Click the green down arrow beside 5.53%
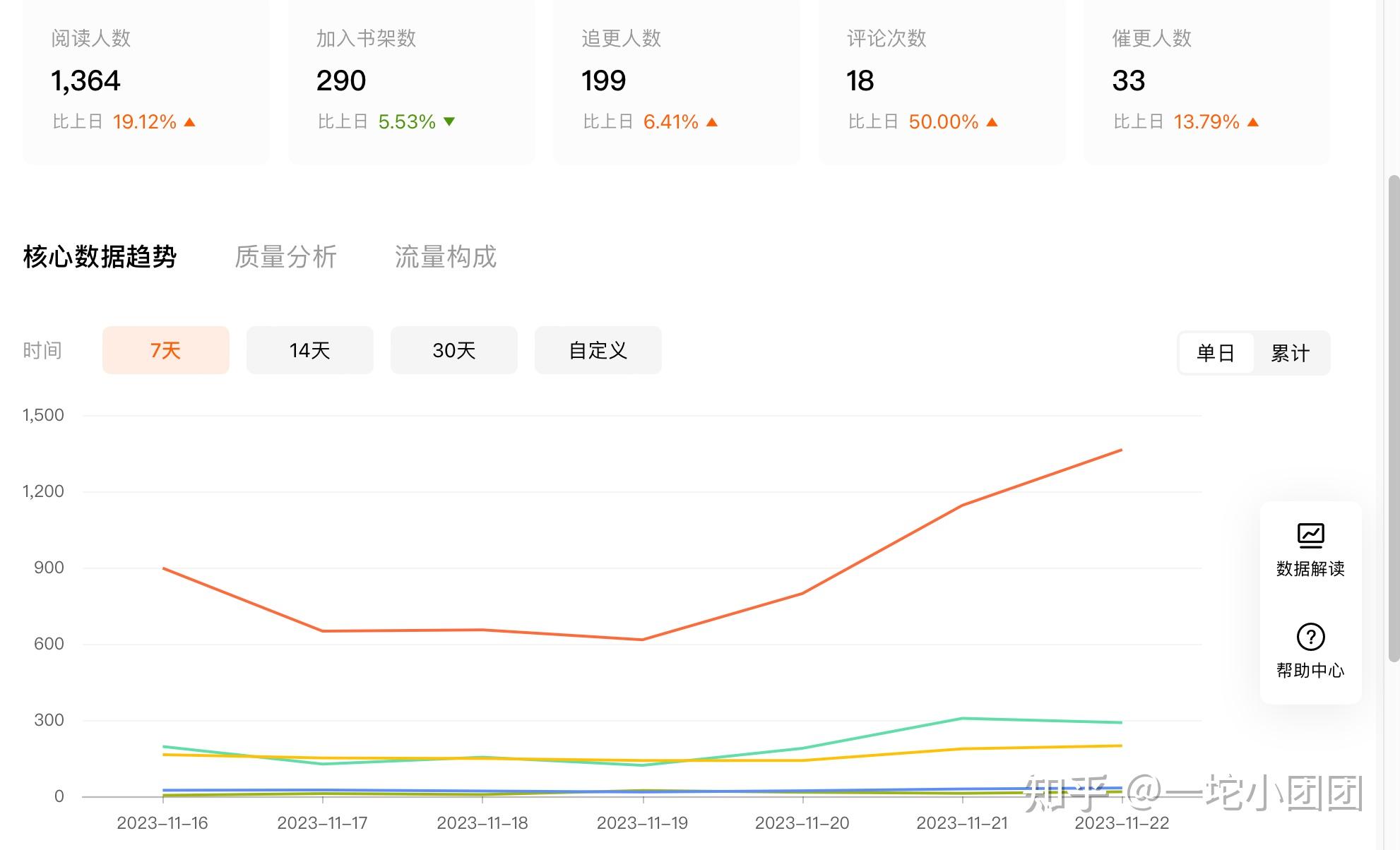Image resolution: width=1400 pixels, height=850 pixels. pyautogui.click(x=449, y=122)
